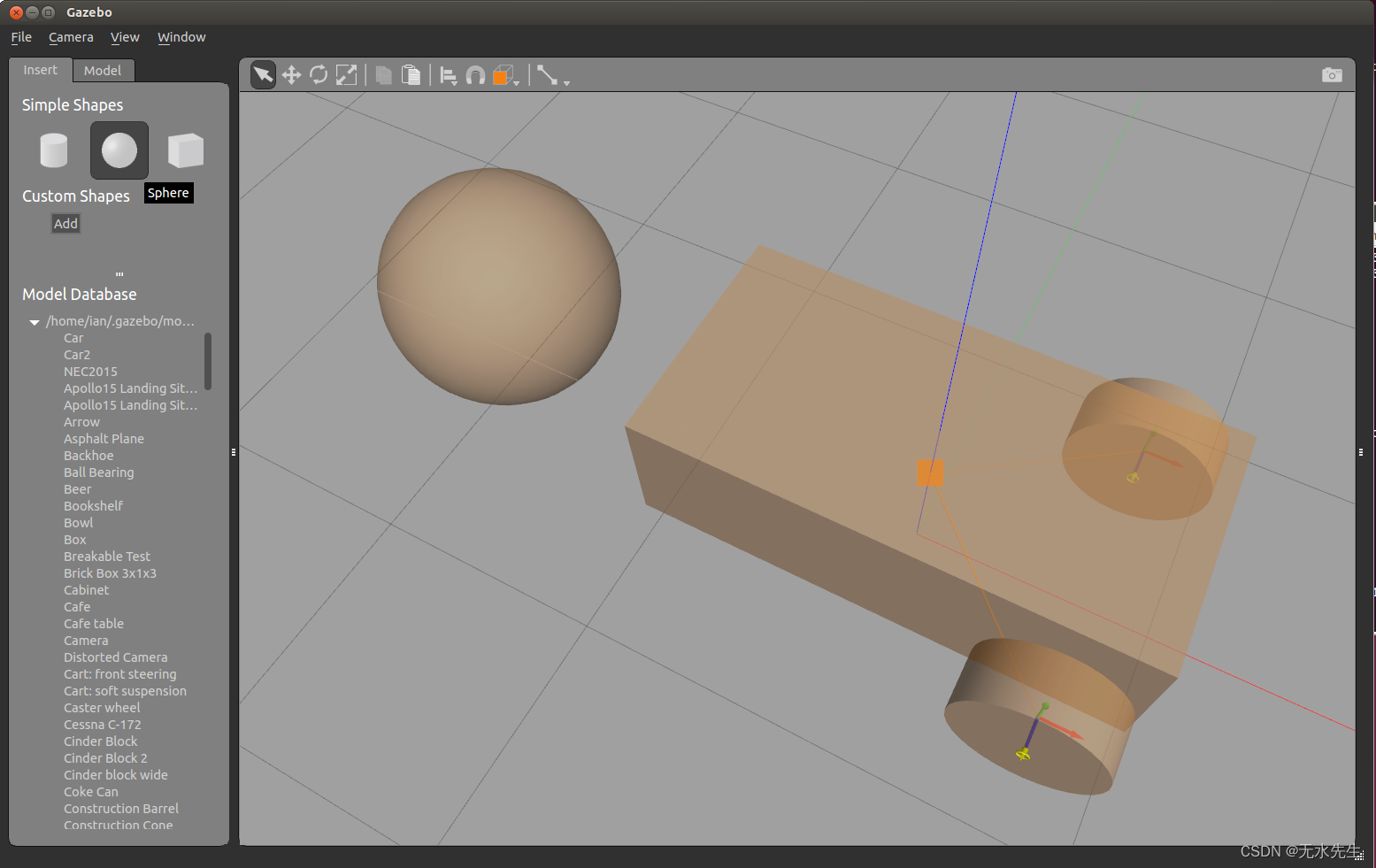The width and height of the screenshot is (1376, 868).
Task: Open the View menu
Action: (x=125, y=37)
